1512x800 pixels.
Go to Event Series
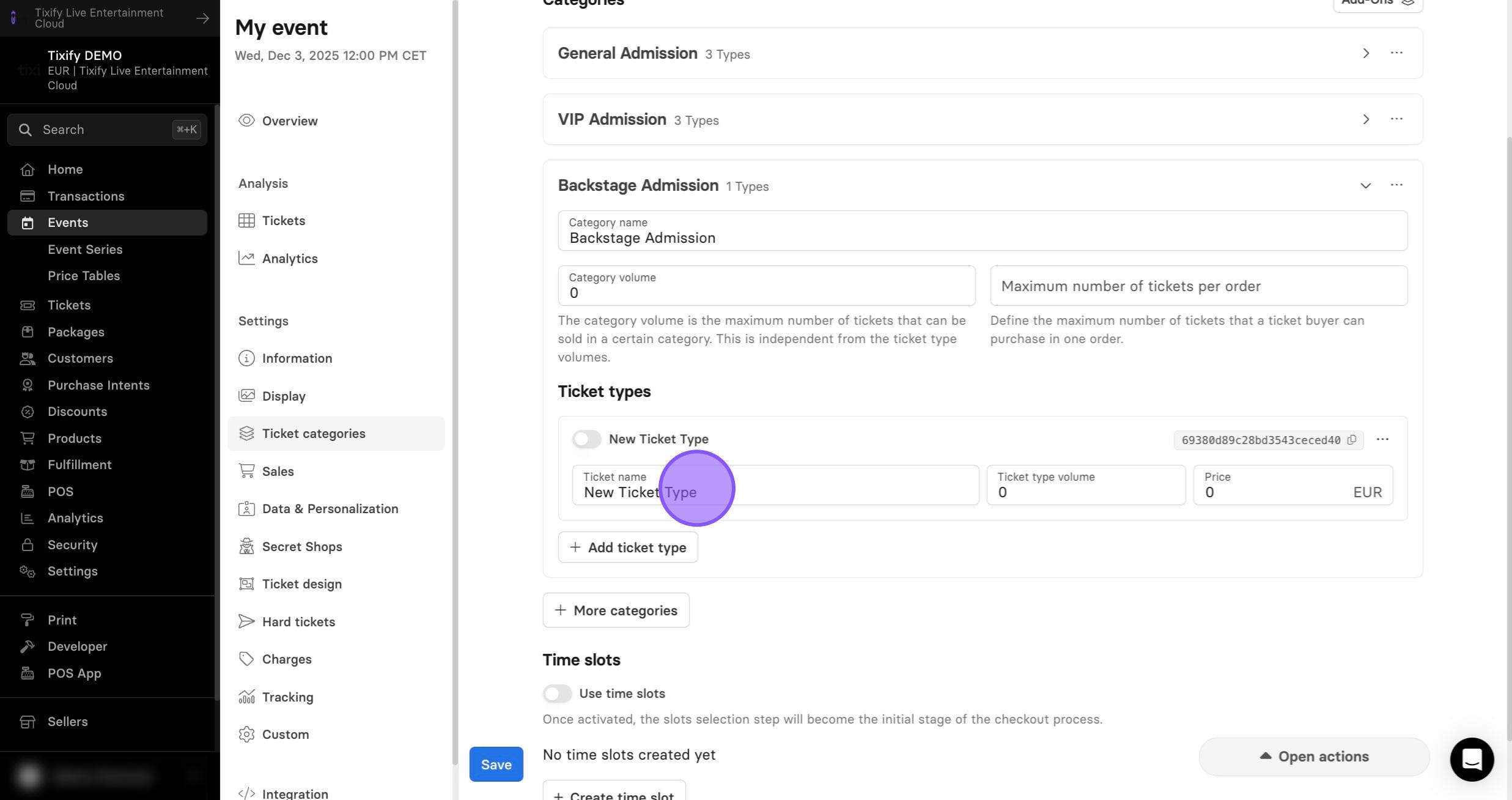pyautogui.click(x=85, y=250)
